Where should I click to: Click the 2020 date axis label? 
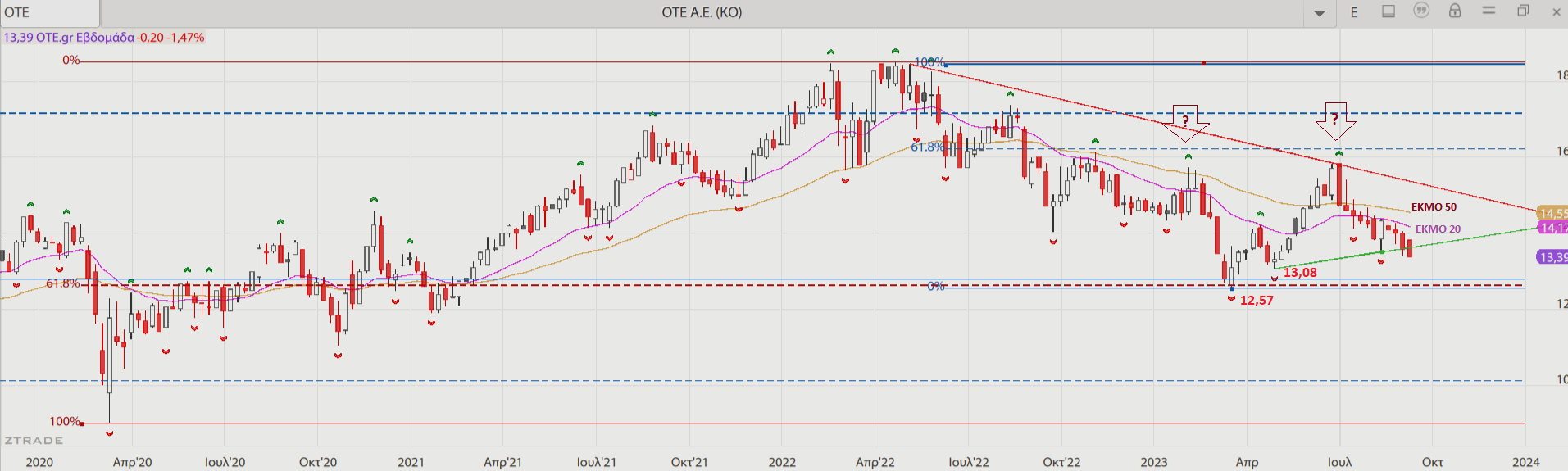point(39,462)
